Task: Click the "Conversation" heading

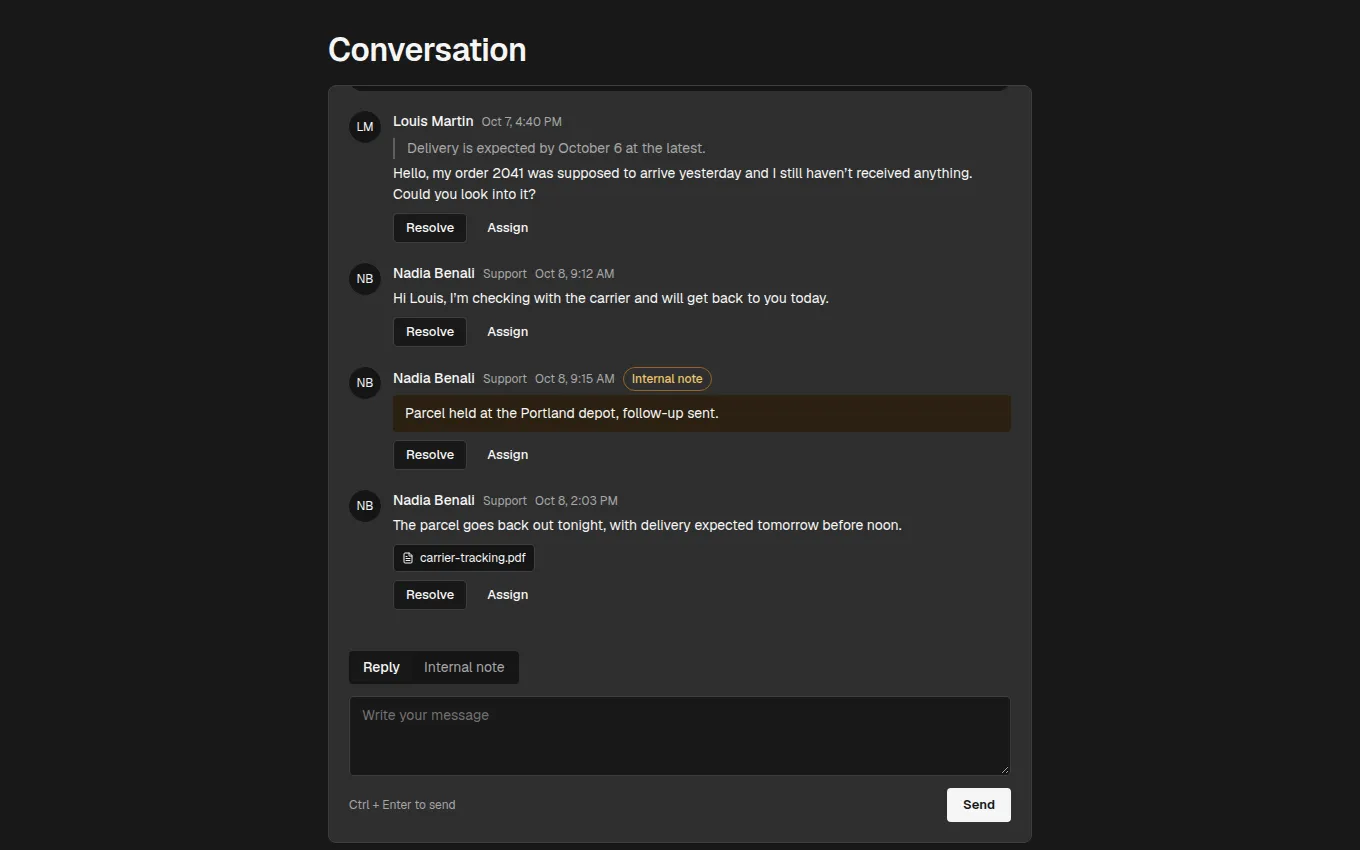Action: tap(427, 50)
